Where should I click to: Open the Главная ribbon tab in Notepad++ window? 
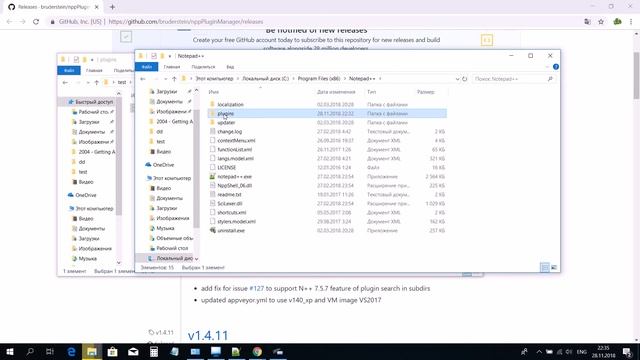pos(172,67)
